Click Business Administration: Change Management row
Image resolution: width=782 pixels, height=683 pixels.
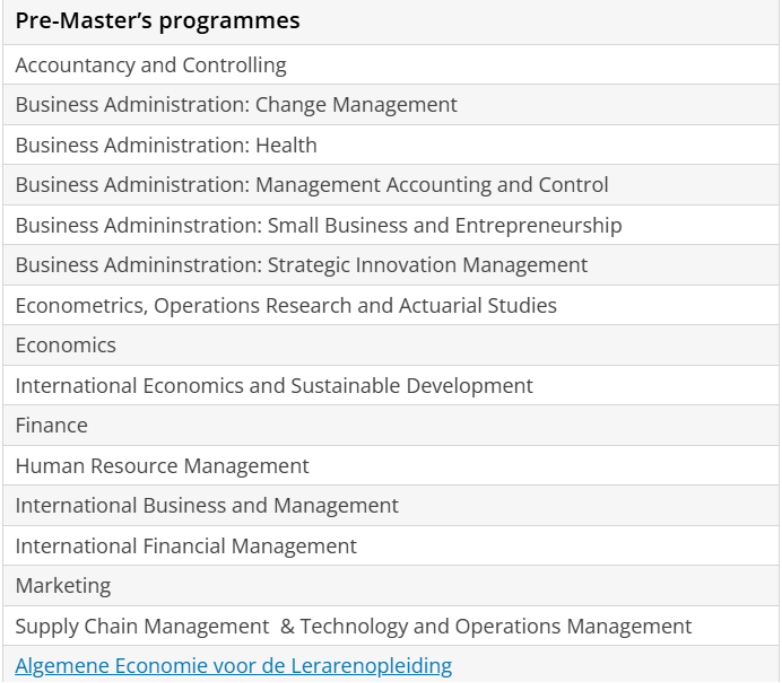tap(236, 105)
